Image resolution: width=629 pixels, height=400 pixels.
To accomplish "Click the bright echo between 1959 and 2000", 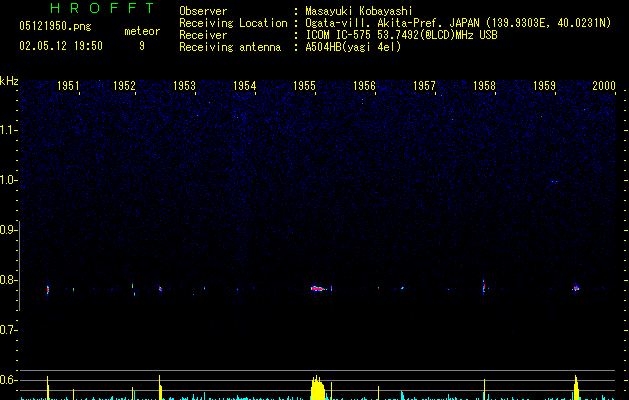I will 576,288.
